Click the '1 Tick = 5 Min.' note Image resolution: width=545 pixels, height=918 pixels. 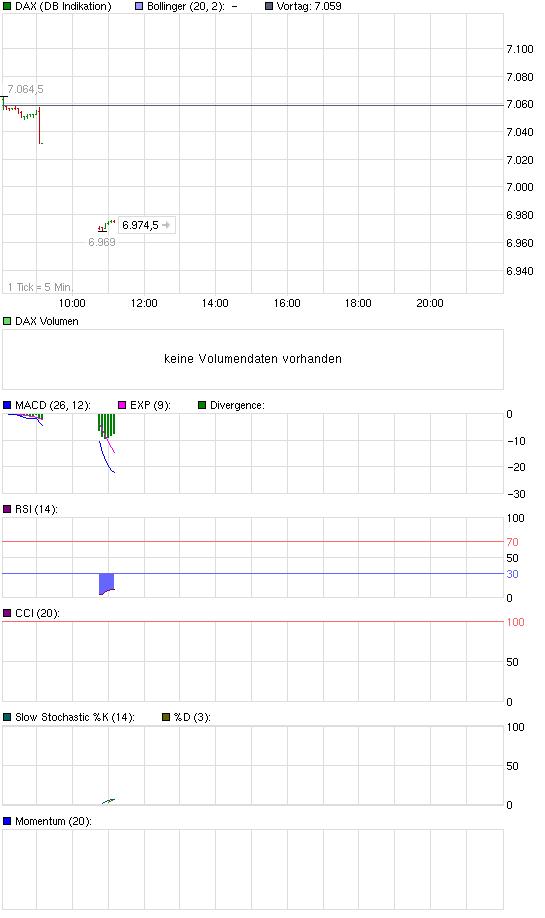click(x=40, y=287)
